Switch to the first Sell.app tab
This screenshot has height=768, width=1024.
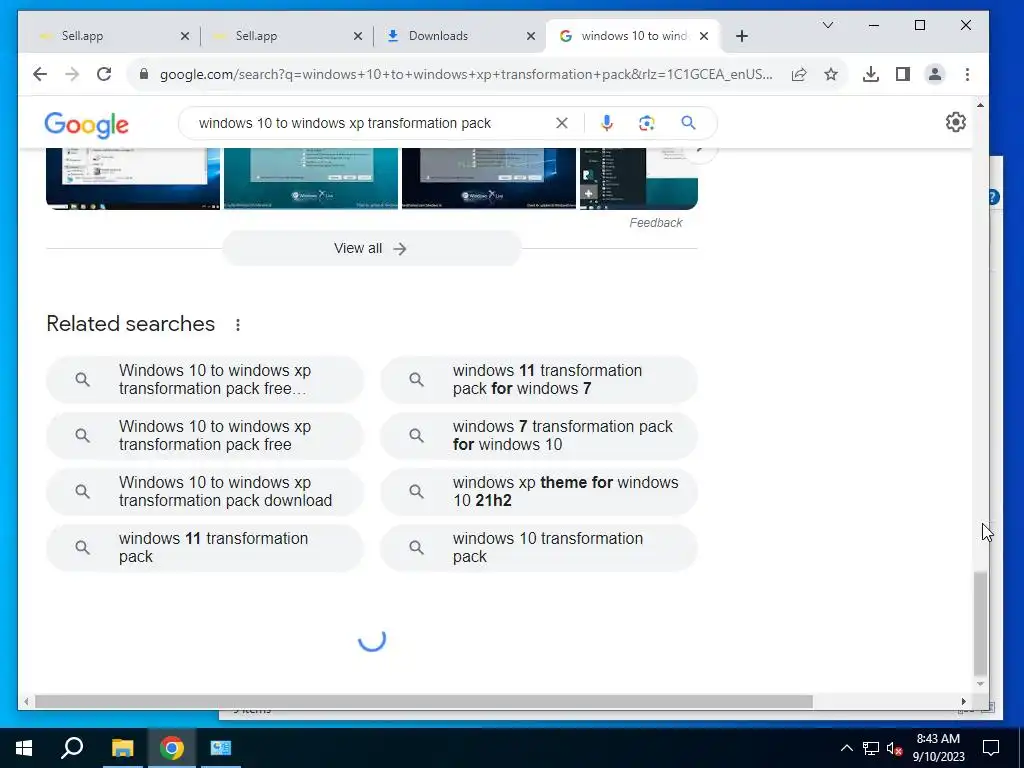click(108, 37)
